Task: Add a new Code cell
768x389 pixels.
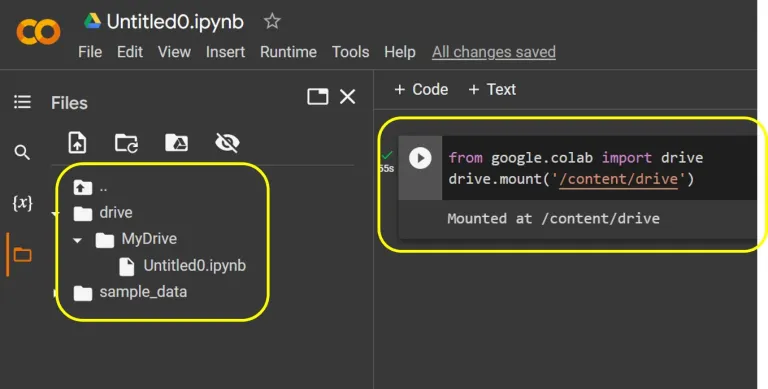Action: pyautogui.click(x=421, y=89)
